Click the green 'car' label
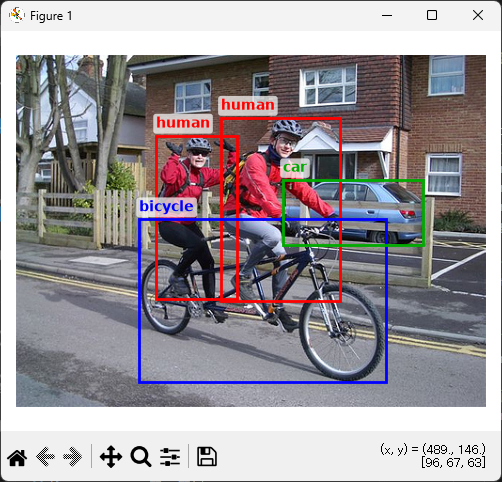 295,168
